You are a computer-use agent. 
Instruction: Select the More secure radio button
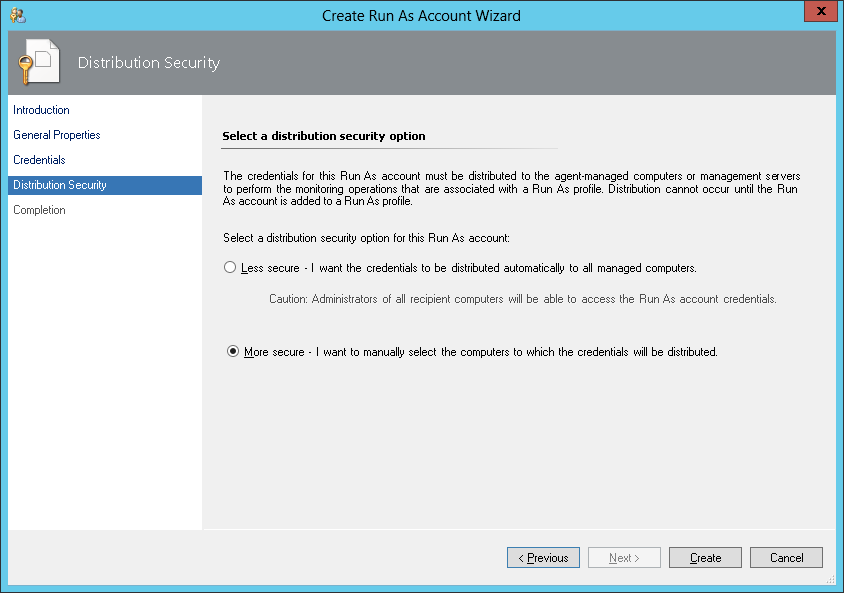pos(233,352)
